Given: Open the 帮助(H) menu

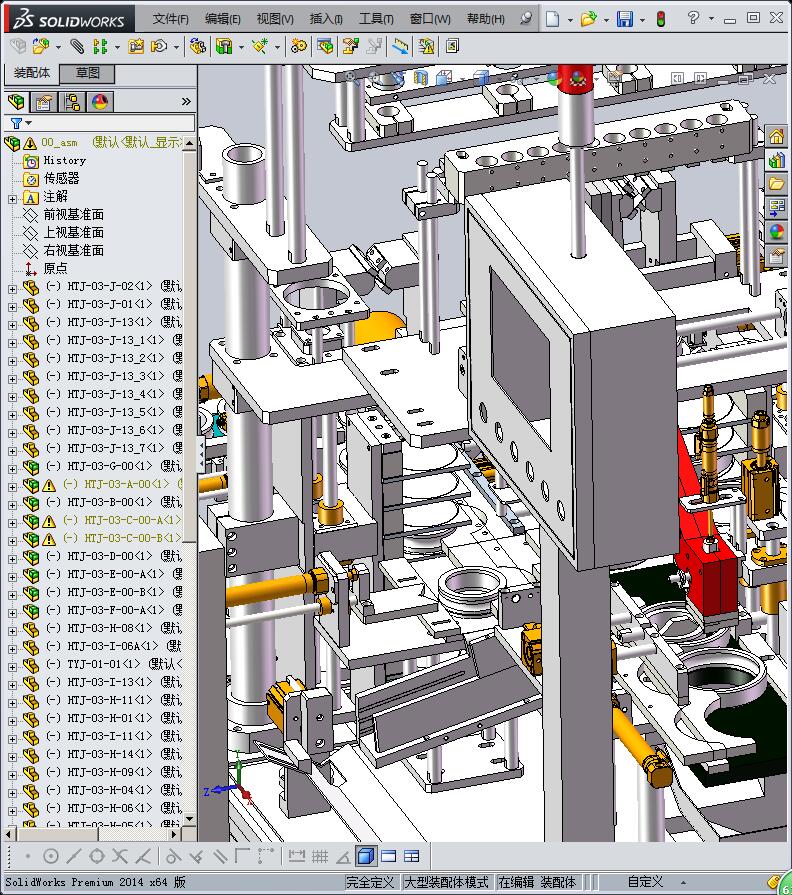Looking at the screenshot, I should click(x=486, y=19).
